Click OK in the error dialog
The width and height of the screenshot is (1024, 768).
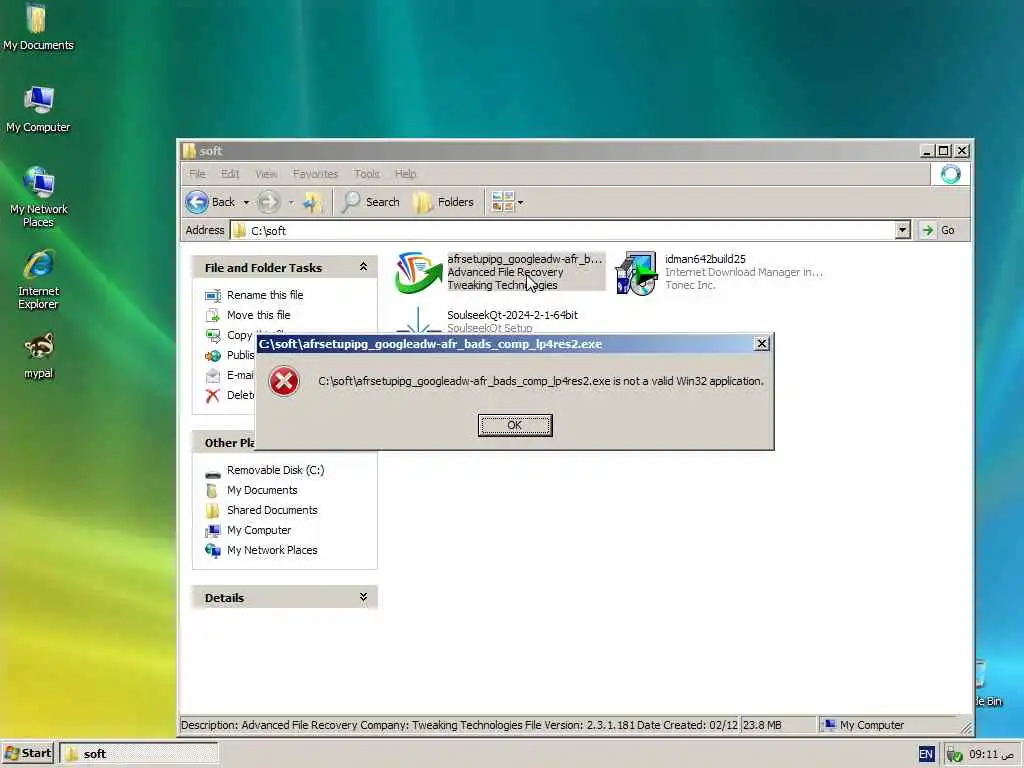515,425
